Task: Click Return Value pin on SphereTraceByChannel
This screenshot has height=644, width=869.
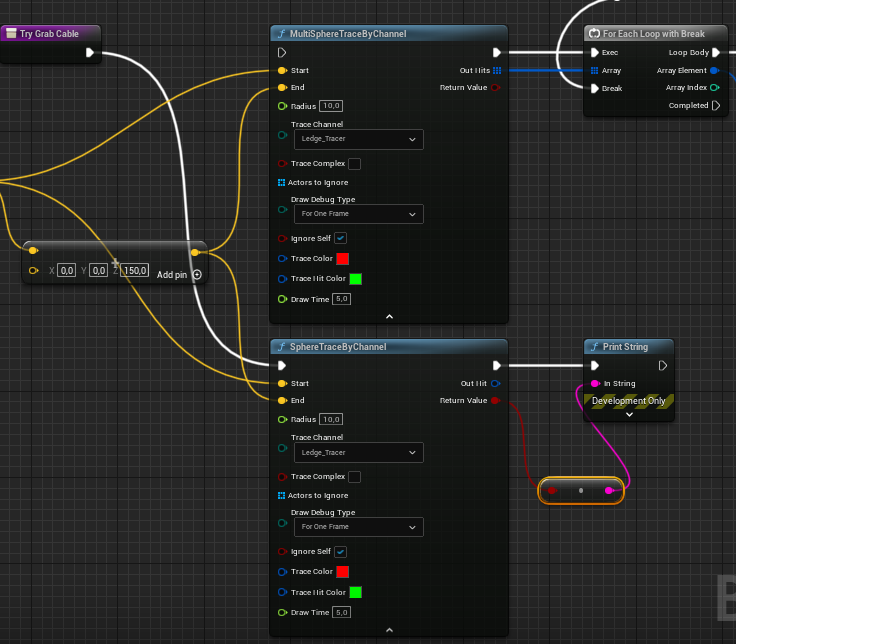Action: click(x=495, y=401)
